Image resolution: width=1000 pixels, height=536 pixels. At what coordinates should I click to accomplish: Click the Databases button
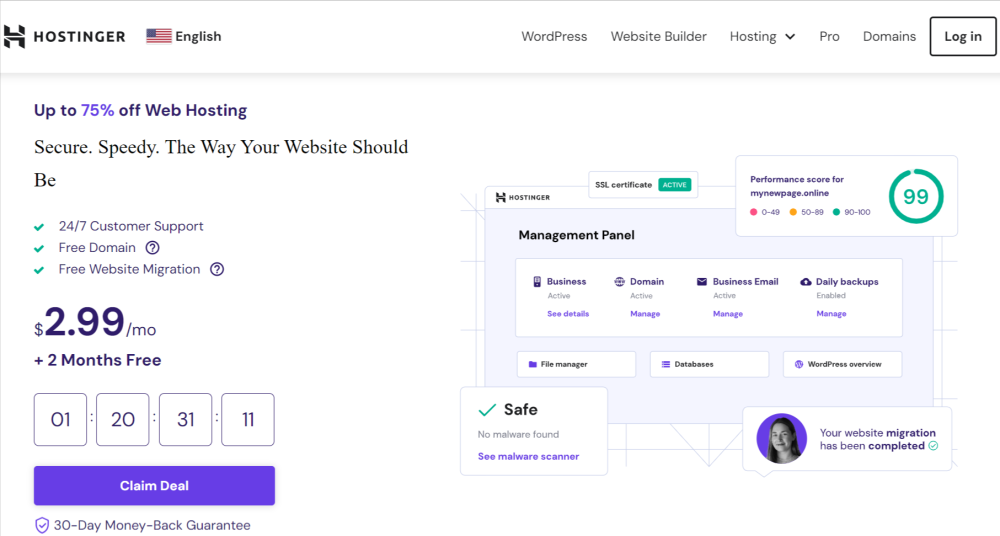709,364
